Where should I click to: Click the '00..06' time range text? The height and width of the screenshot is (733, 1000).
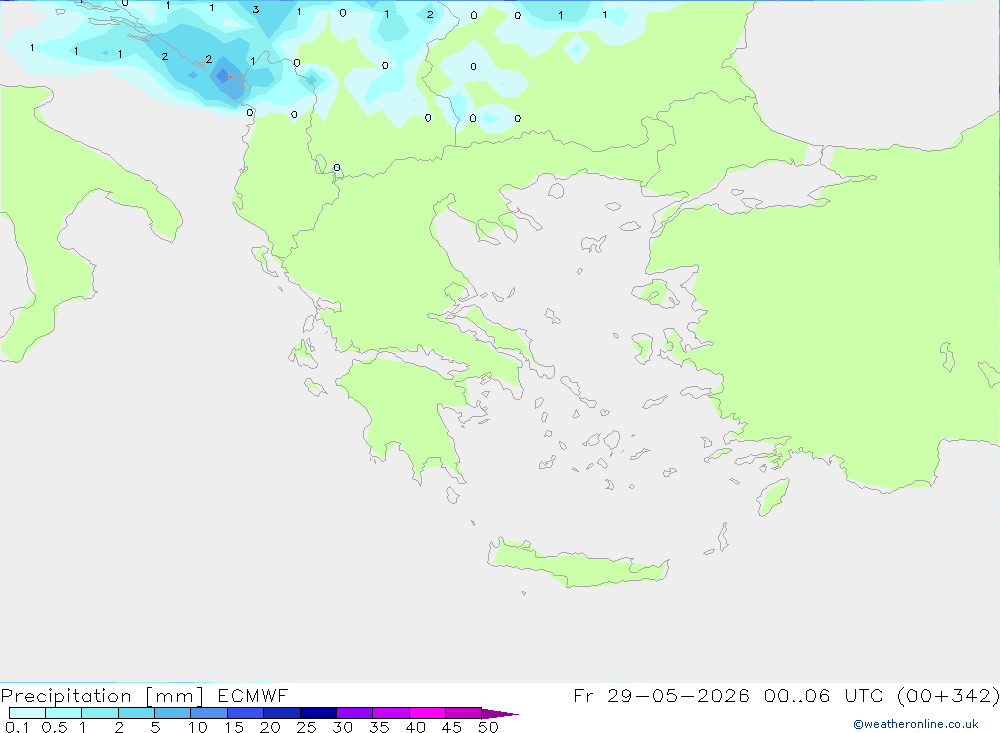click(x=797, y=696)
